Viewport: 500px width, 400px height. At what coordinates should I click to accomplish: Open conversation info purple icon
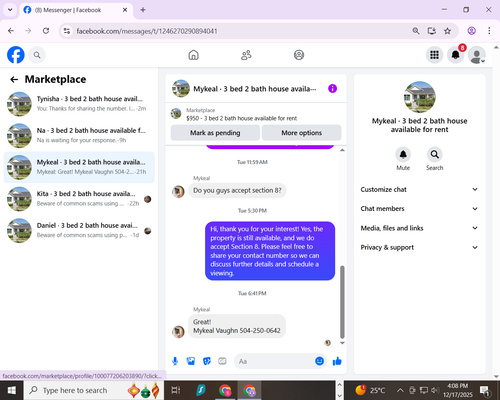point(332,89)
